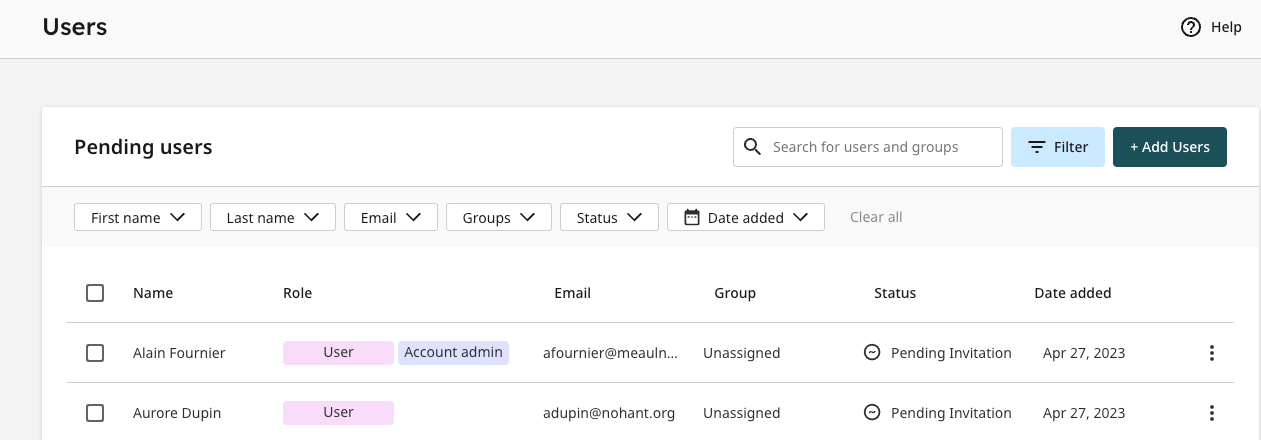Click pending status icon for Aurore Dupin
The width and height of the screenshot is (1261, 440).
(x=872, y=413)
